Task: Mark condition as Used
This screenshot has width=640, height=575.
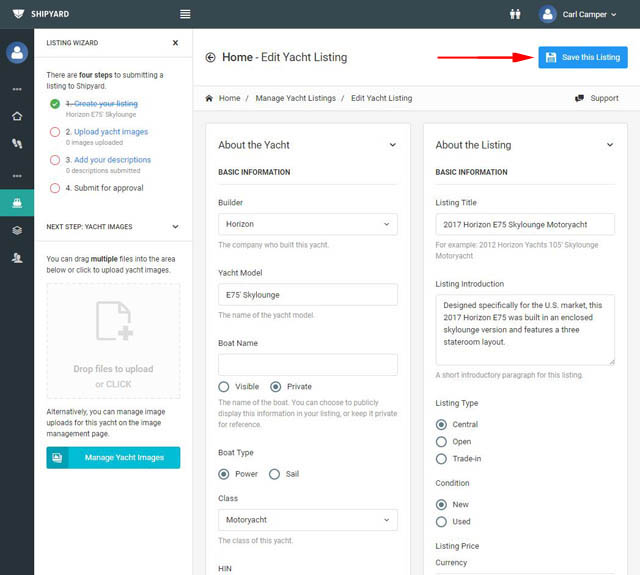Action: click(x=442, y=521)
